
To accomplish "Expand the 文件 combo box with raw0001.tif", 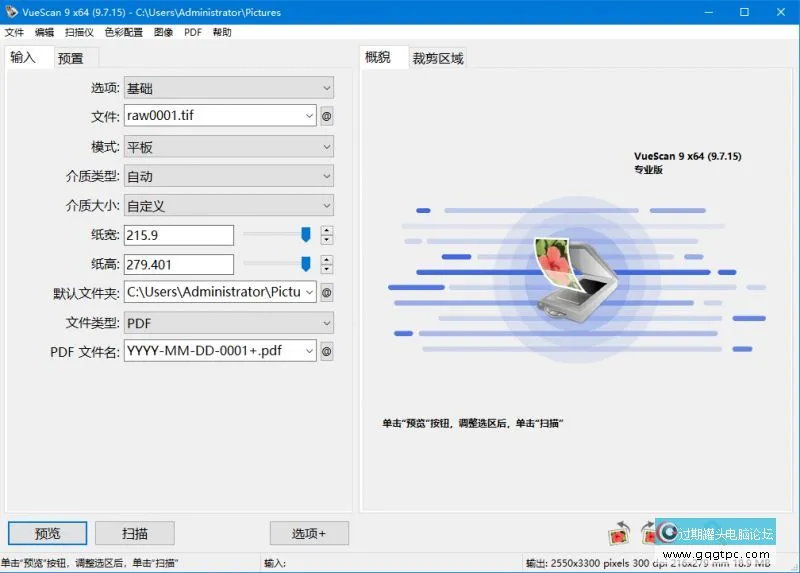I will tap(309, 116).
